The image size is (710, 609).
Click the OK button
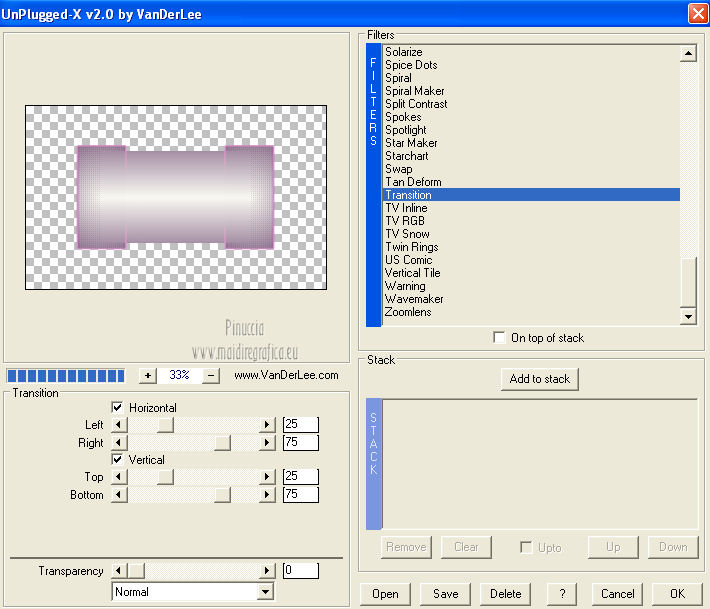pyautogui.click(x=677, y=594)
